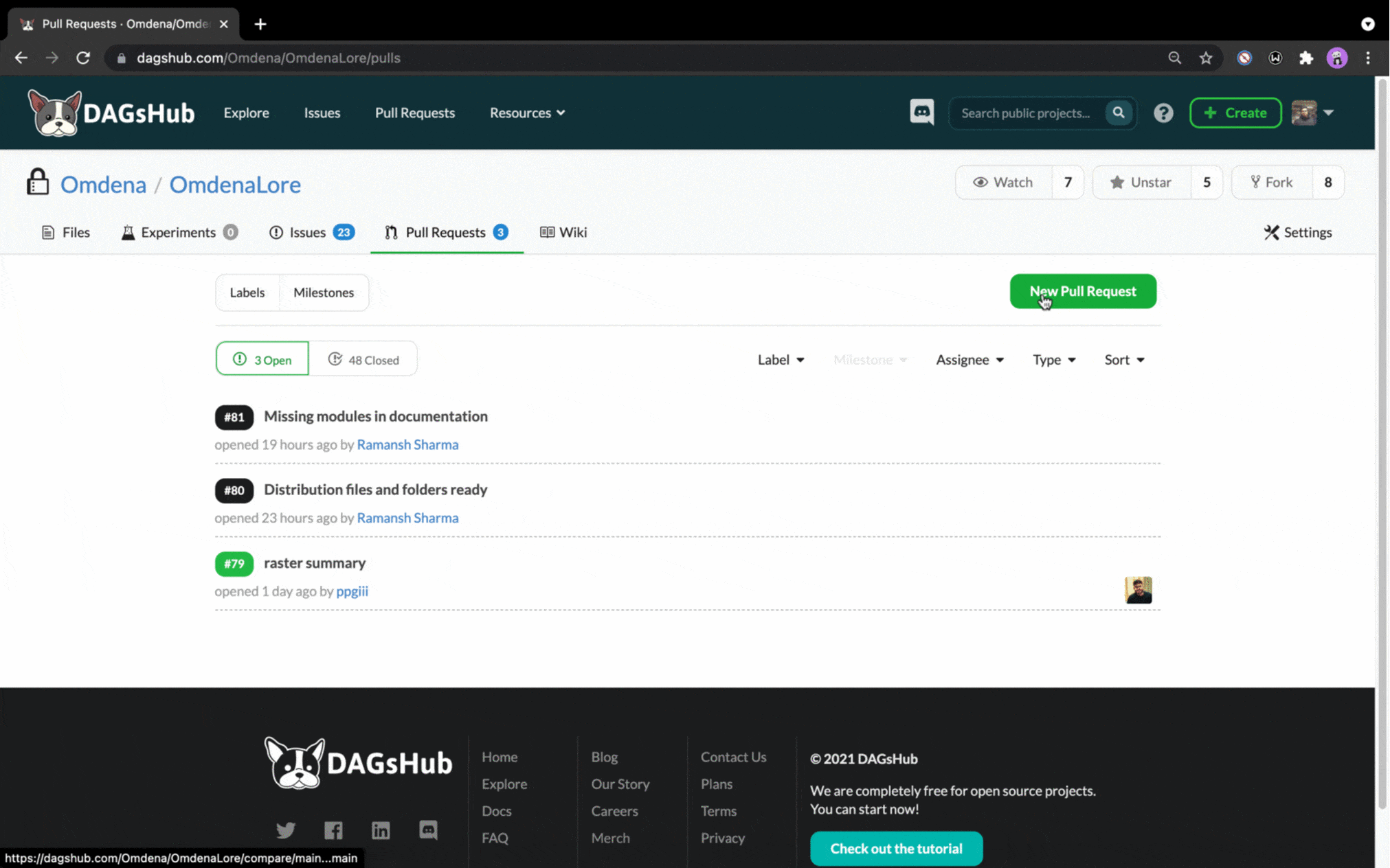Click the #80 pull request badge
The height and width of the screenshot is (868, 1390).
234,490
